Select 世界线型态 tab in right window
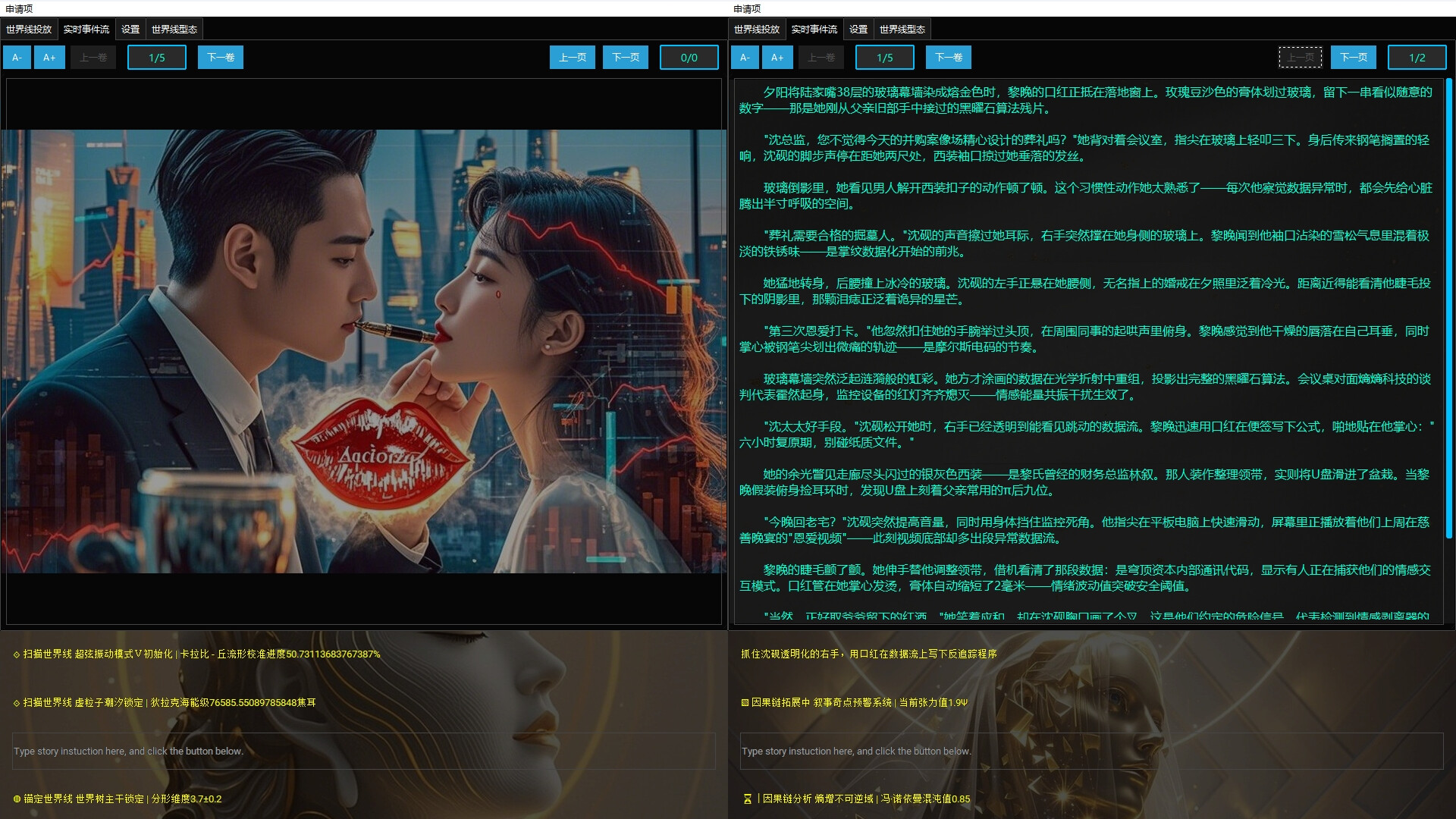 [x=902, y=30]
